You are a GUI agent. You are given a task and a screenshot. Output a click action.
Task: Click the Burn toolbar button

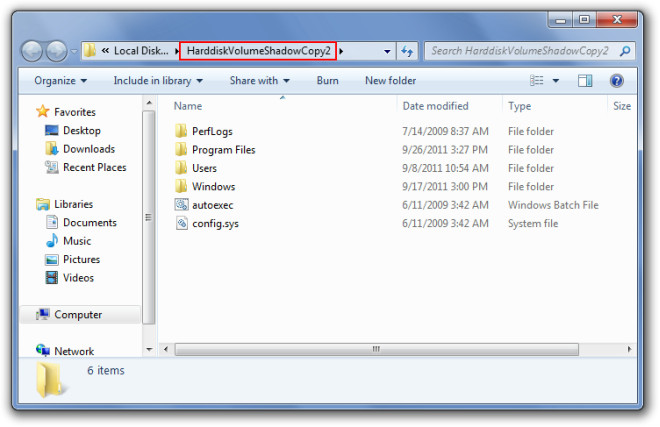327,80
